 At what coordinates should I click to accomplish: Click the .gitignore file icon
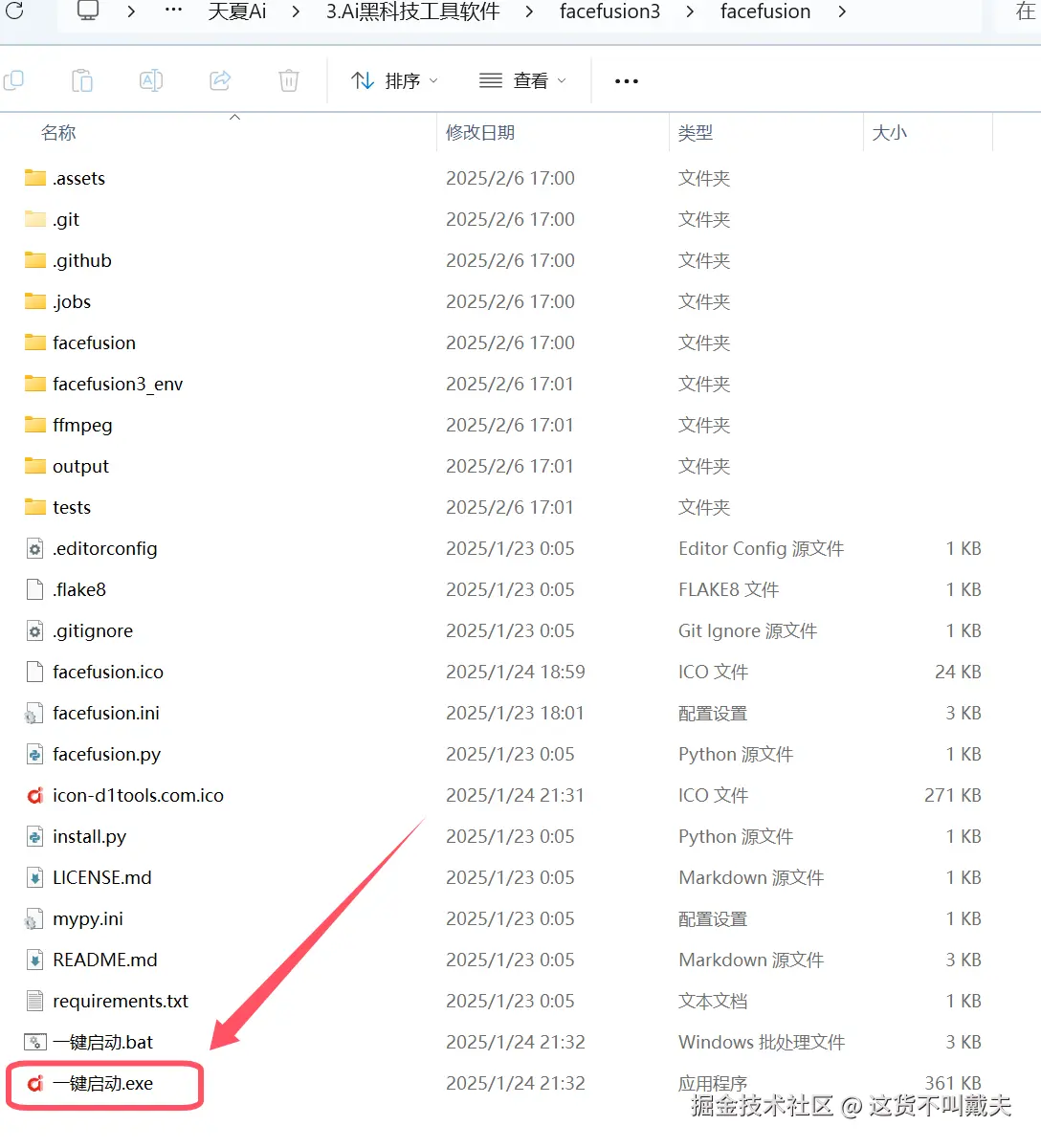tap(35, 630)
